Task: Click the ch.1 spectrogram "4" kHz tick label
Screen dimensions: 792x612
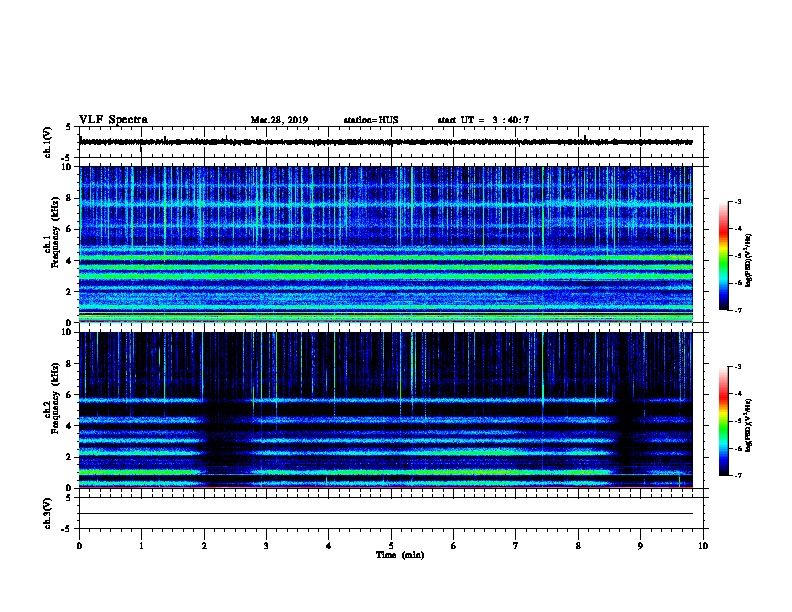Action: tap(69, 261)
